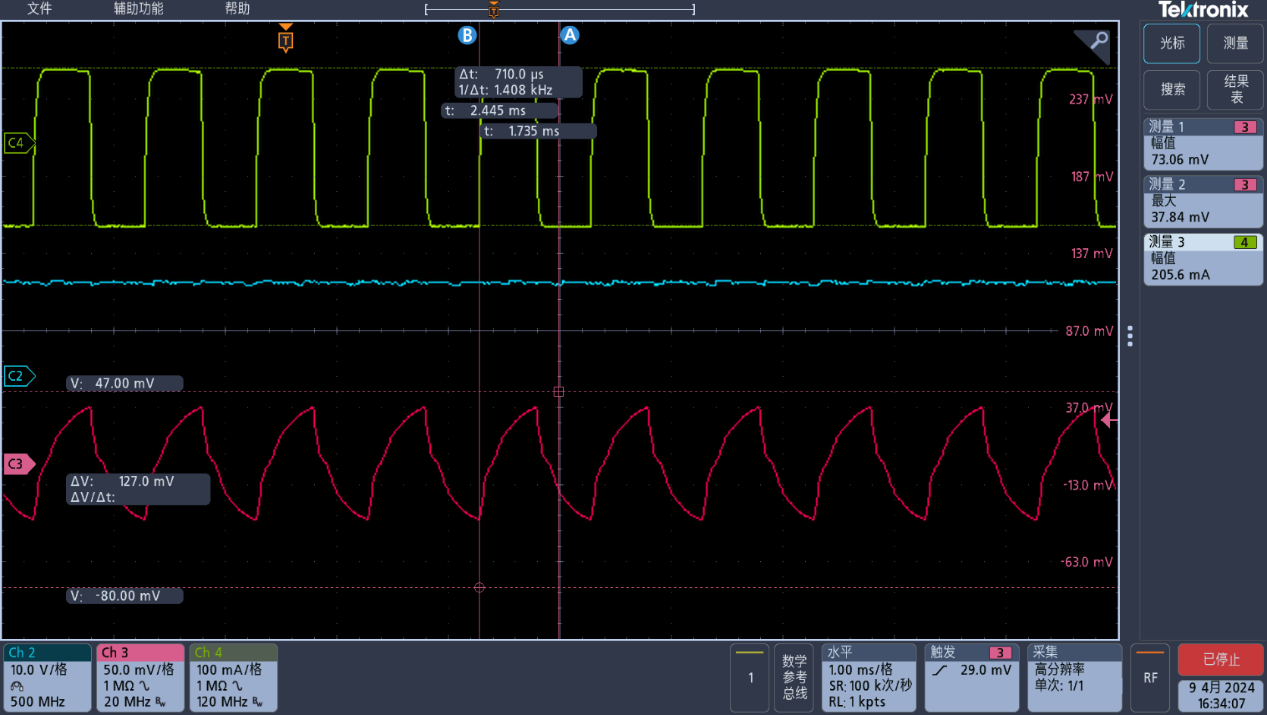The image size is (1267, 715).
Task: Select cursor B handle
Action: [467, 35]
